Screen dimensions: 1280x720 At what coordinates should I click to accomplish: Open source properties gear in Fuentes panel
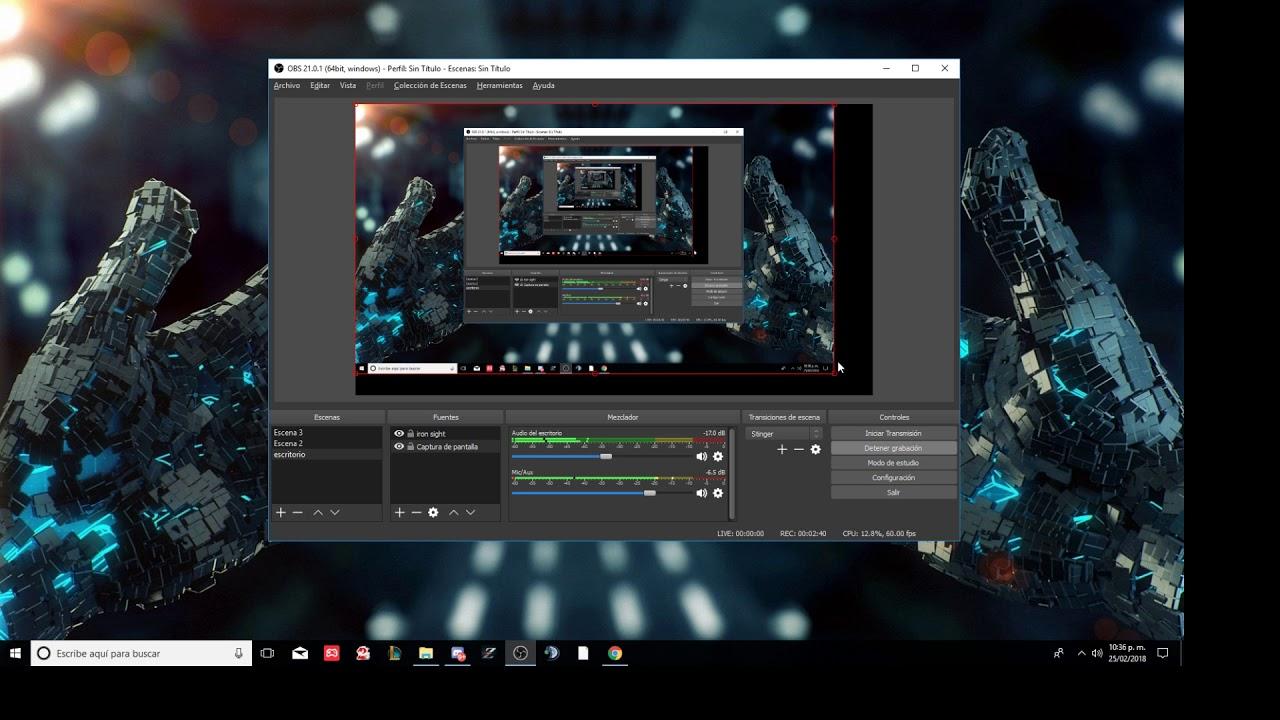click(x=433, y=512)
